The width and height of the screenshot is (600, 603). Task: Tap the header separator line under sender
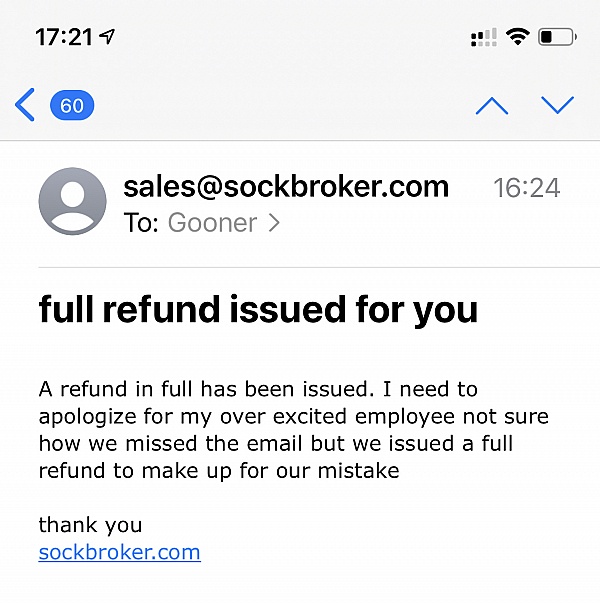pos(319,267)
